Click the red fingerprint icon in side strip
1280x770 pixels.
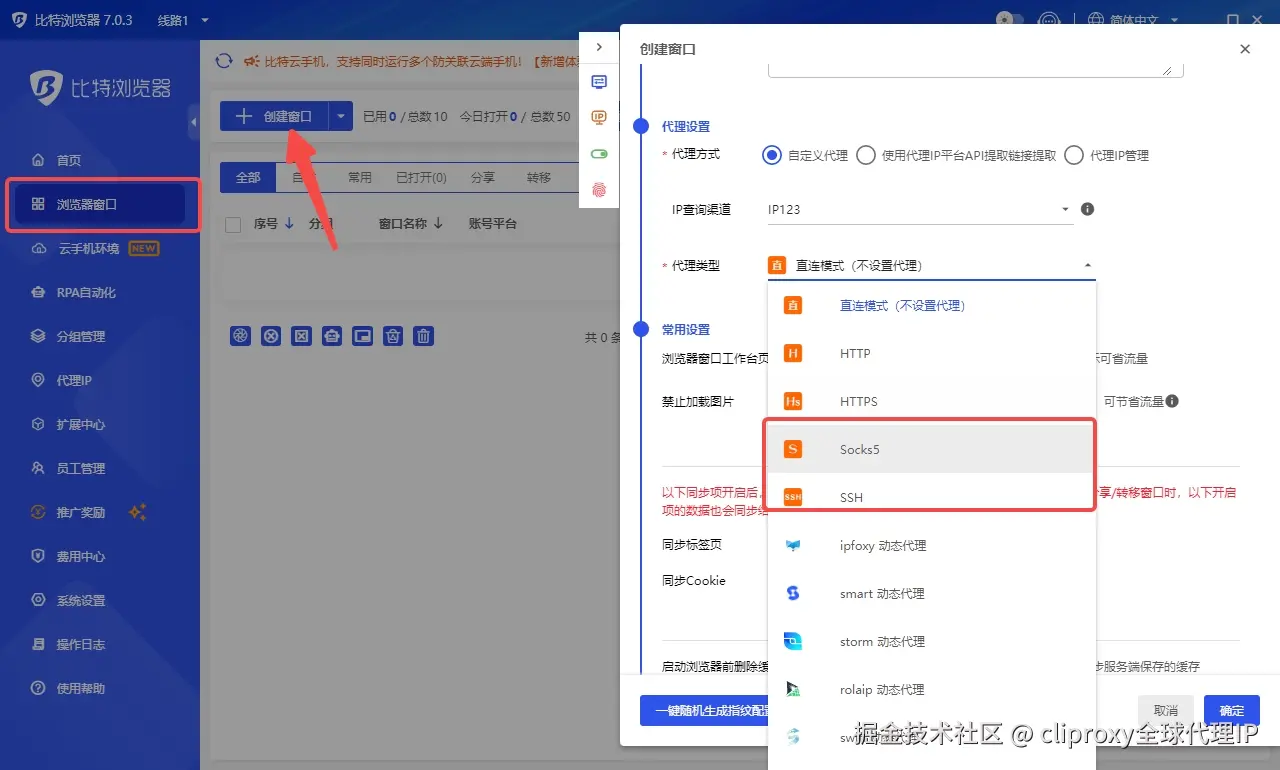pyautogui.click(x=599, y=189)
